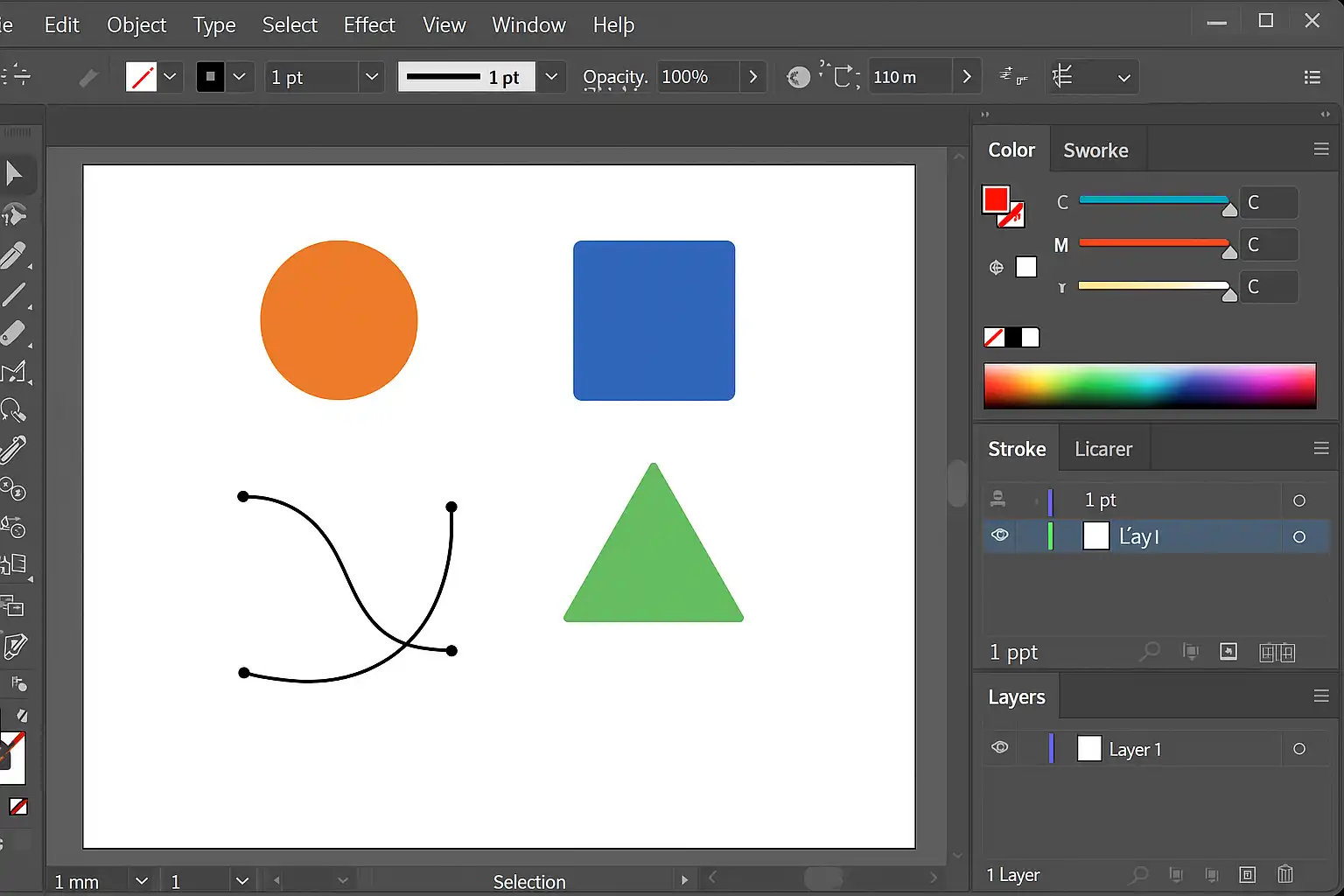Click the 110 m rotation input field

[x=908, y=77]
